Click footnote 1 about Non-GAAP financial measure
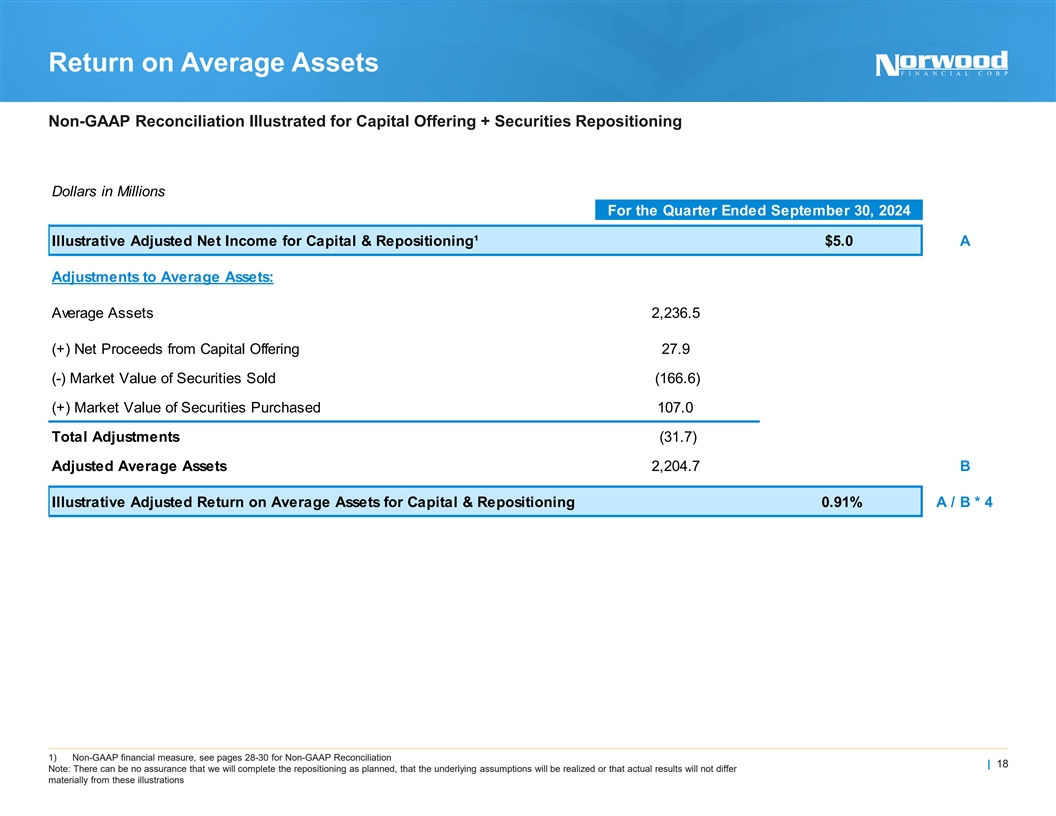The height and width of the screenshot is (816, 1056). tap(220, 757)
